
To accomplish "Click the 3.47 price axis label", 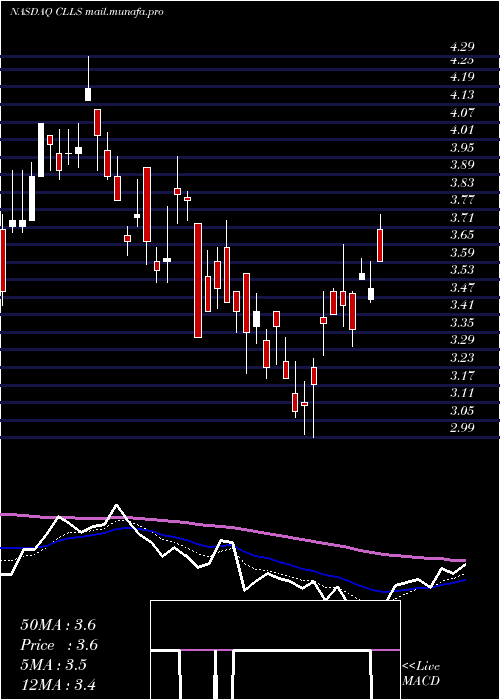I will 462,288.
